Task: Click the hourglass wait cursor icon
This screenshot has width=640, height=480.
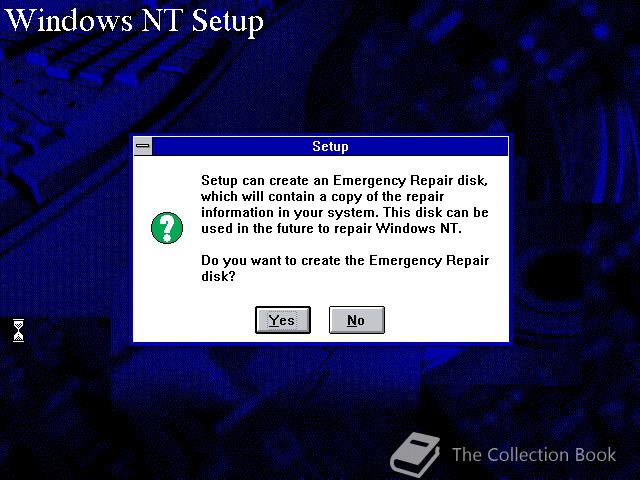Action: pos(18,331)
